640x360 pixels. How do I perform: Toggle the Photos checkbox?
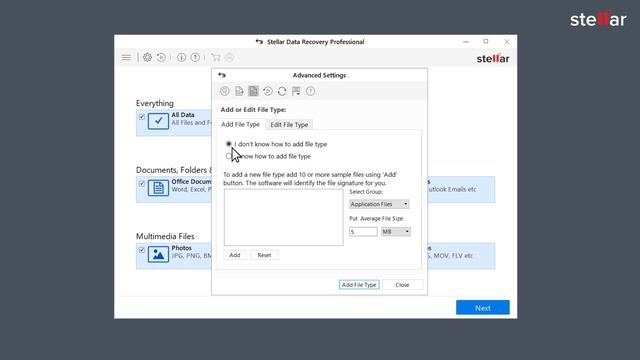point(142,250)
